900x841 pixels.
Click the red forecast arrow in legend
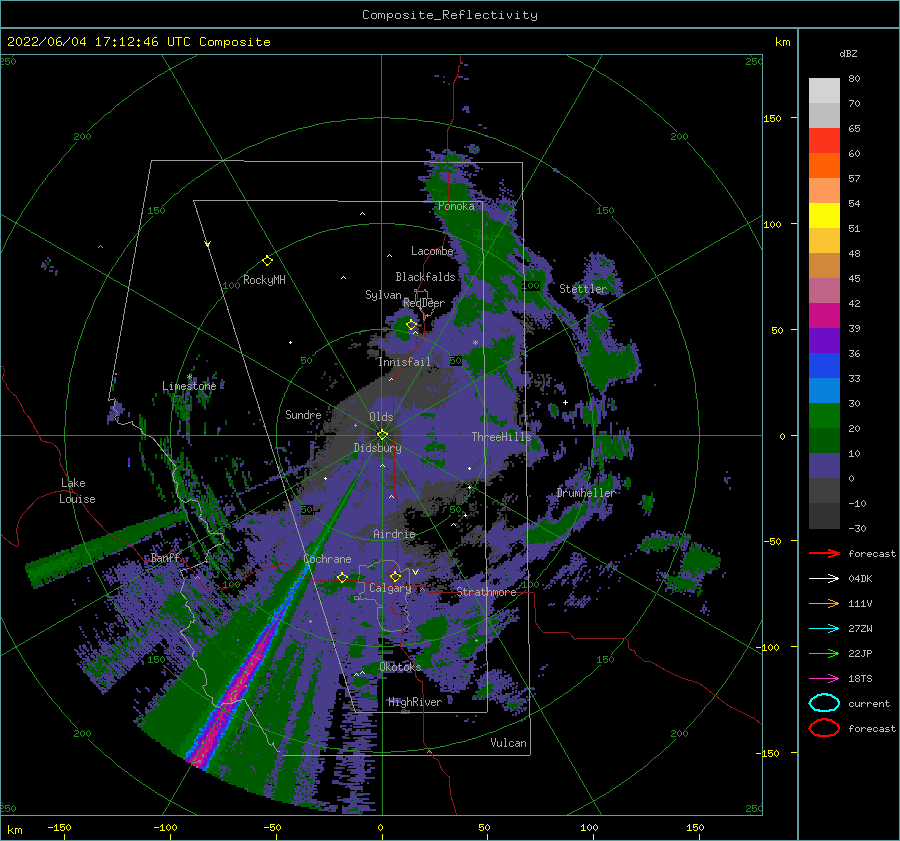824,553
